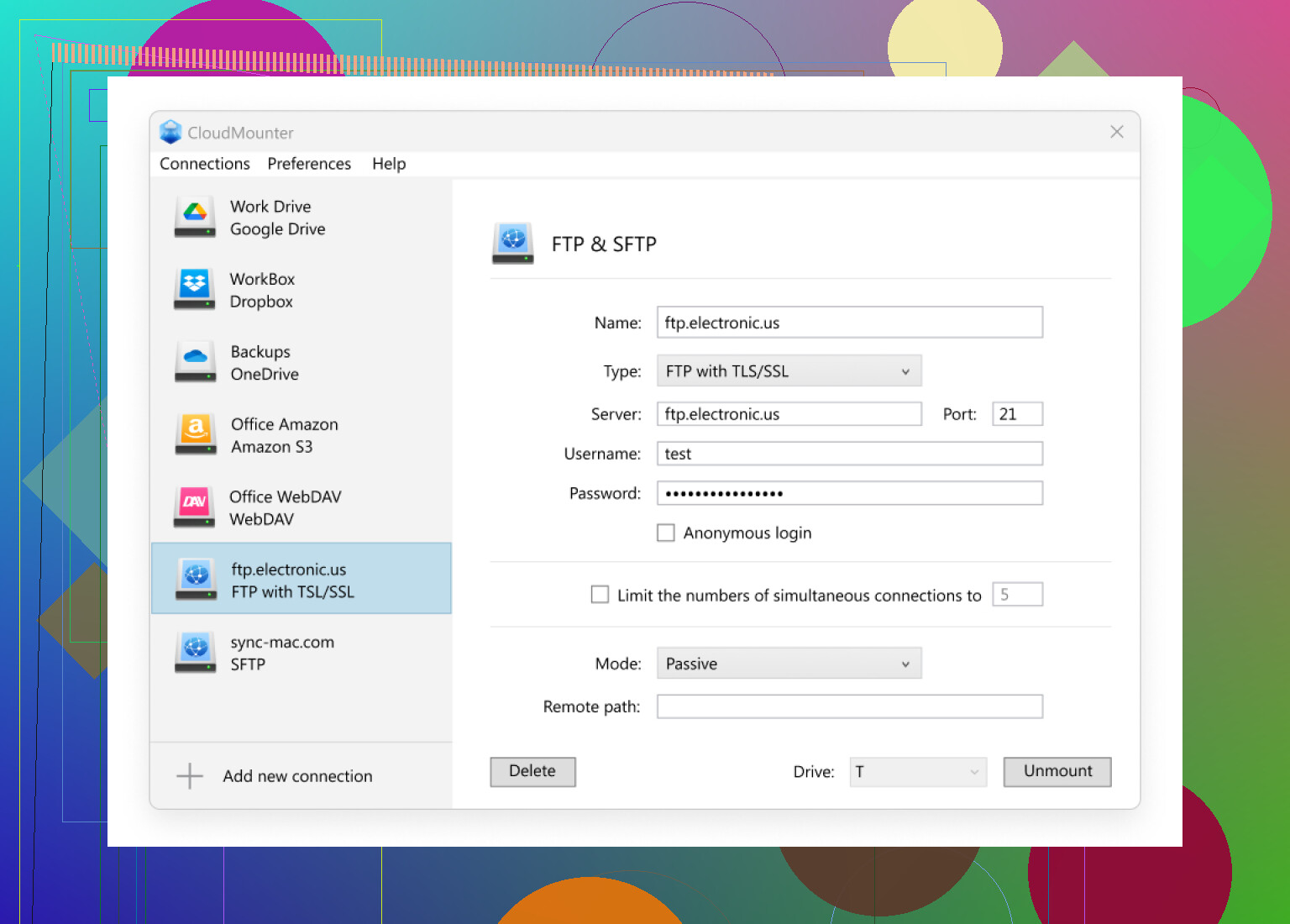Select the ftp.electronic.us FTP drive icon
1290x924 pixels.
point(197,580)
